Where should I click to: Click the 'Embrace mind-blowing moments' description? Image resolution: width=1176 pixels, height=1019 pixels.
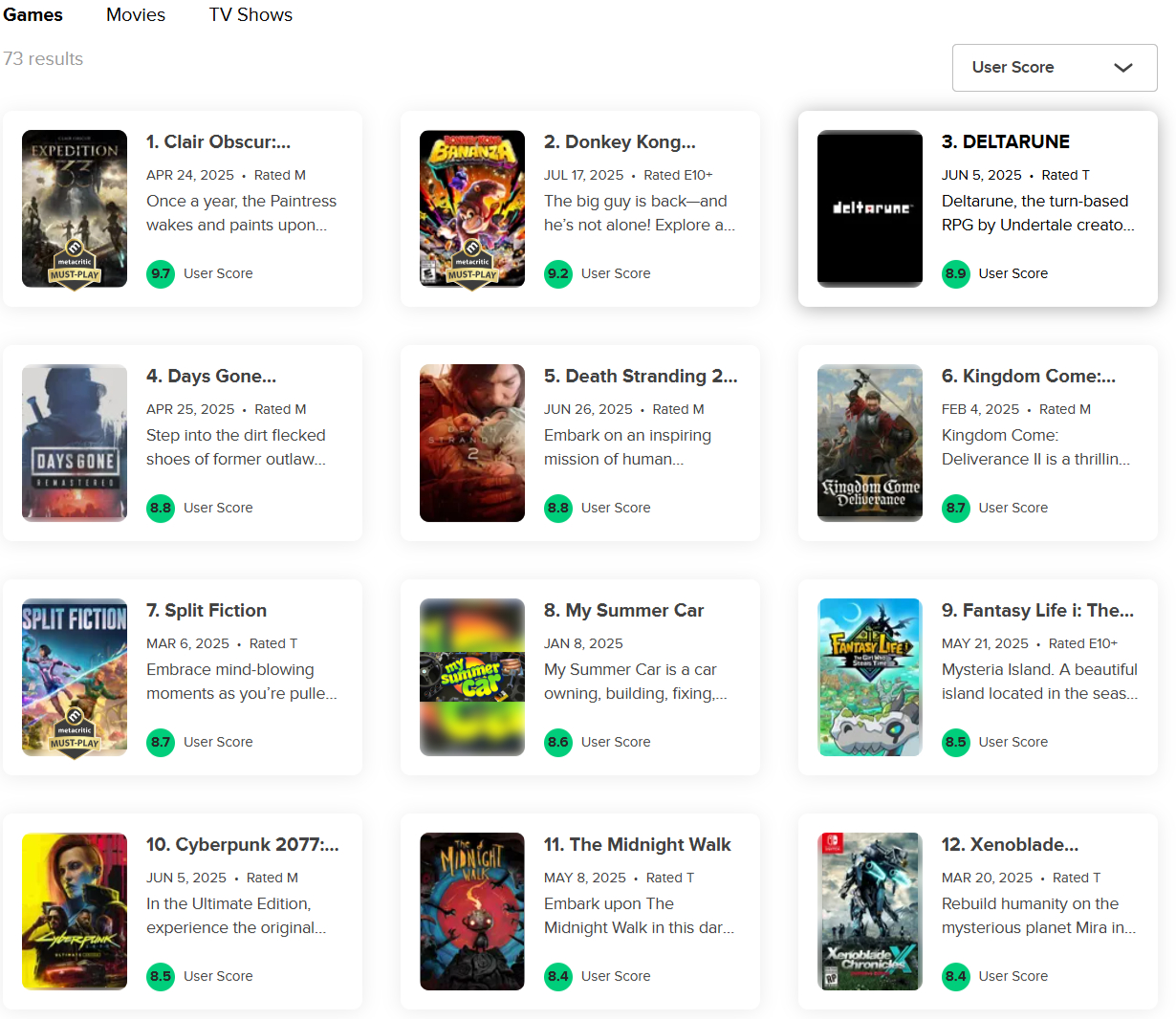pyautogui.click(x=241, y=682)
